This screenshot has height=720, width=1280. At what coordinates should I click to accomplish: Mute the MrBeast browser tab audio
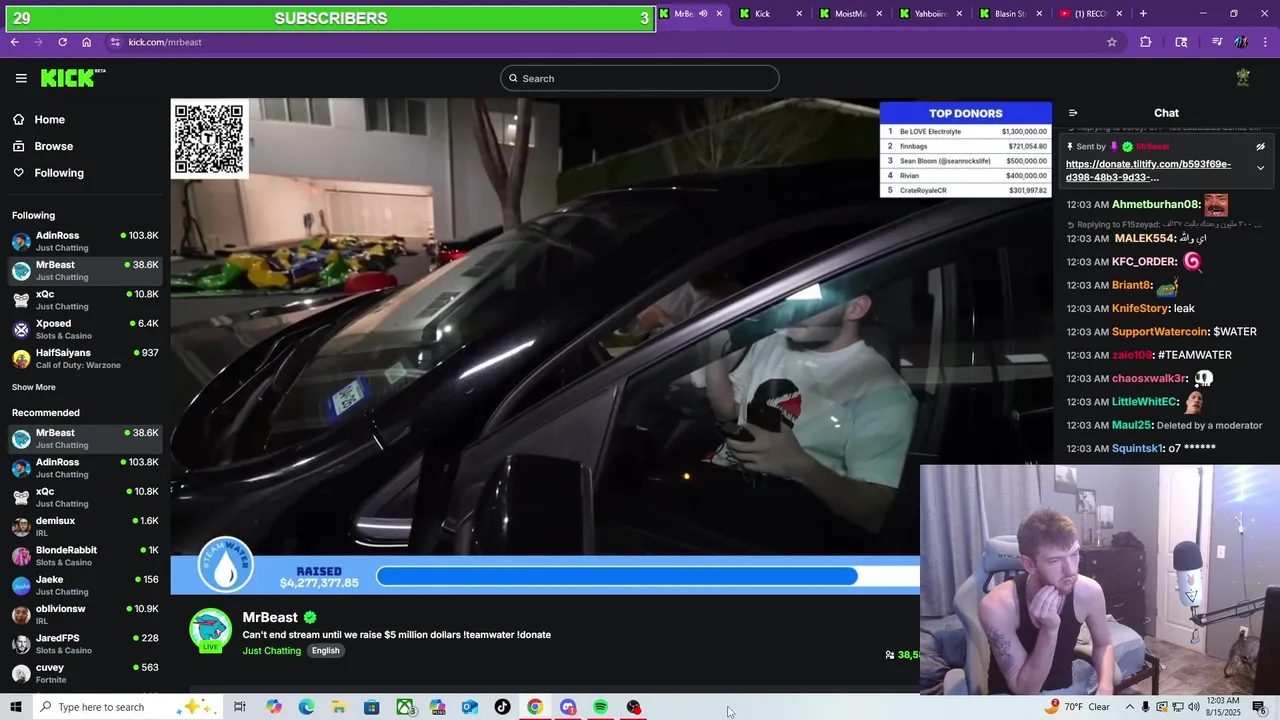703,14
